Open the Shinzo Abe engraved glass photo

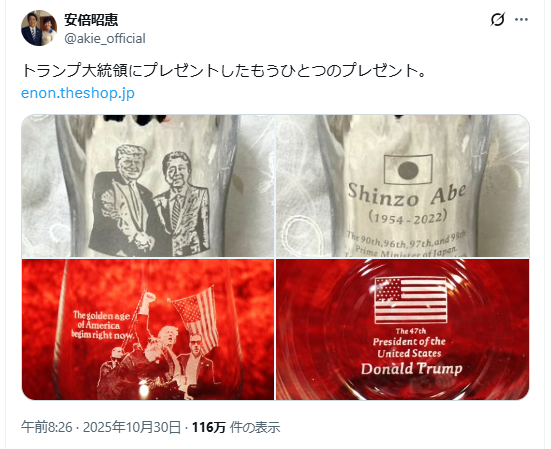point(403,186)
